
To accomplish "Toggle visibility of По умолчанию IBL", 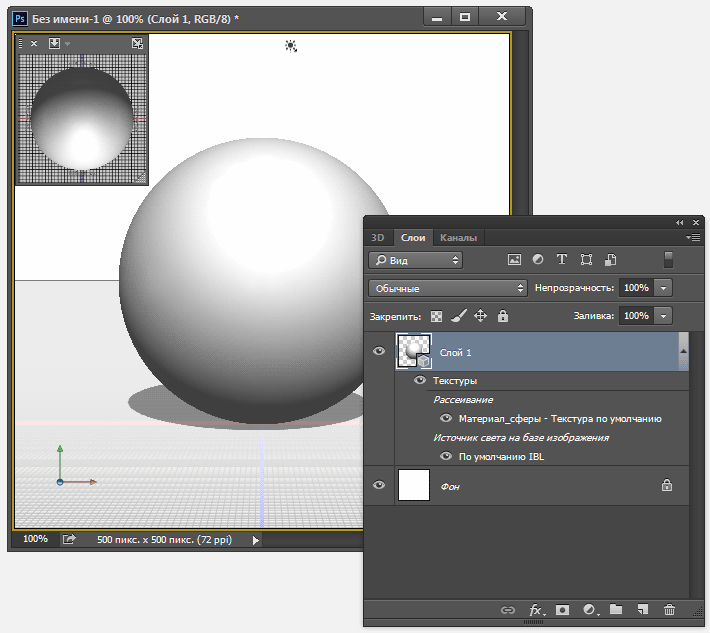I will point(446,456).
